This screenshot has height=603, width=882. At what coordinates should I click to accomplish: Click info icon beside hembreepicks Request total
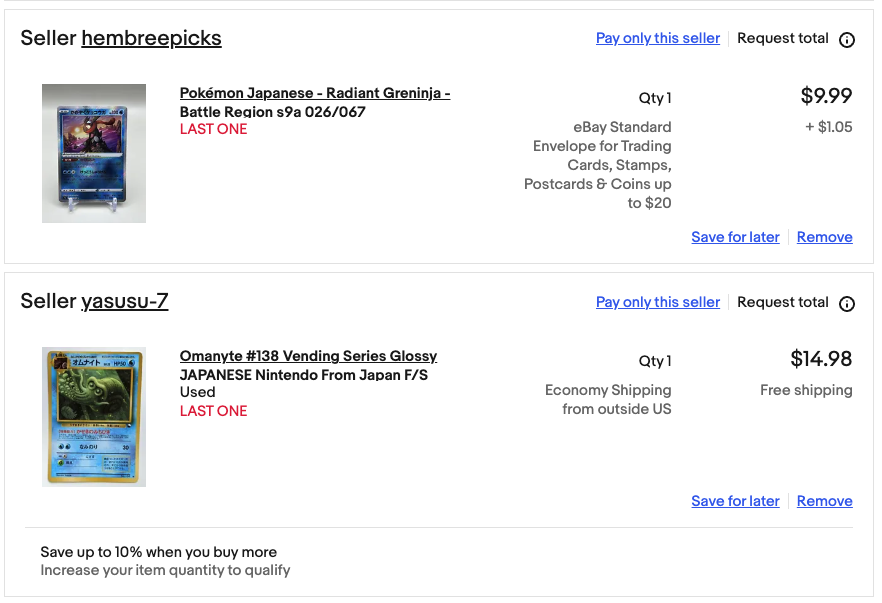click(847, 40)
